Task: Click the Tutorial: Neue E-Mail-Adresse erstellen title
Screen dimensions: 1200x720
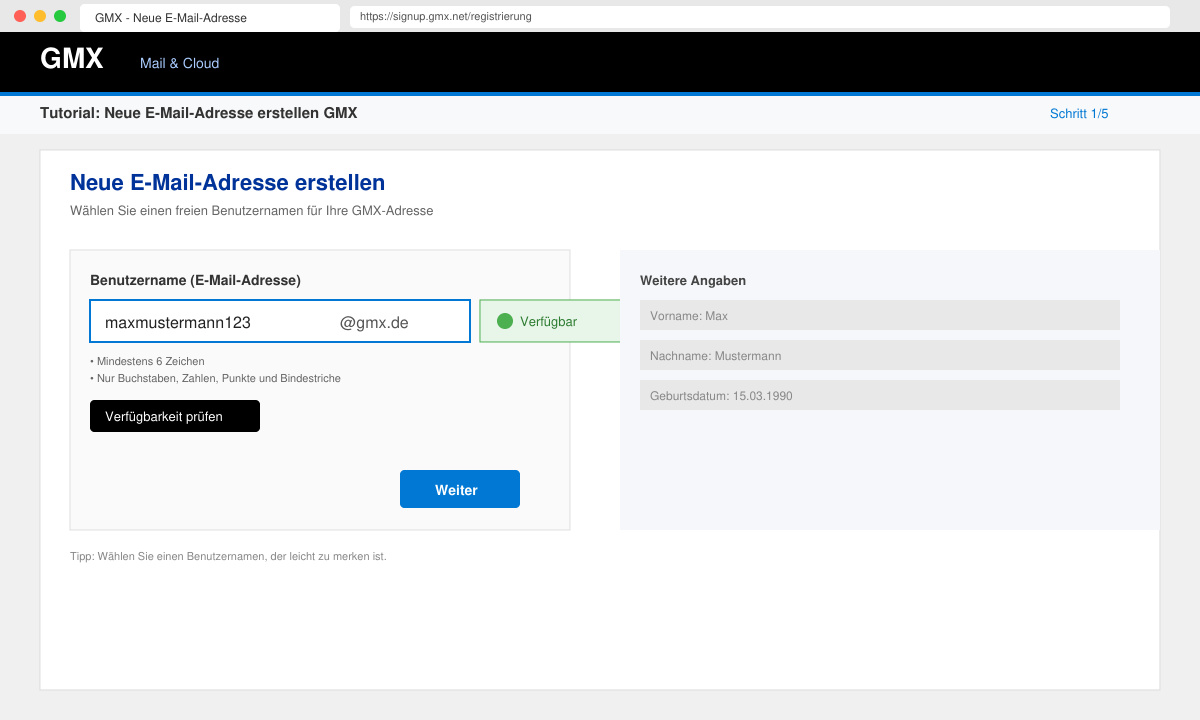Action: (198, 113)
